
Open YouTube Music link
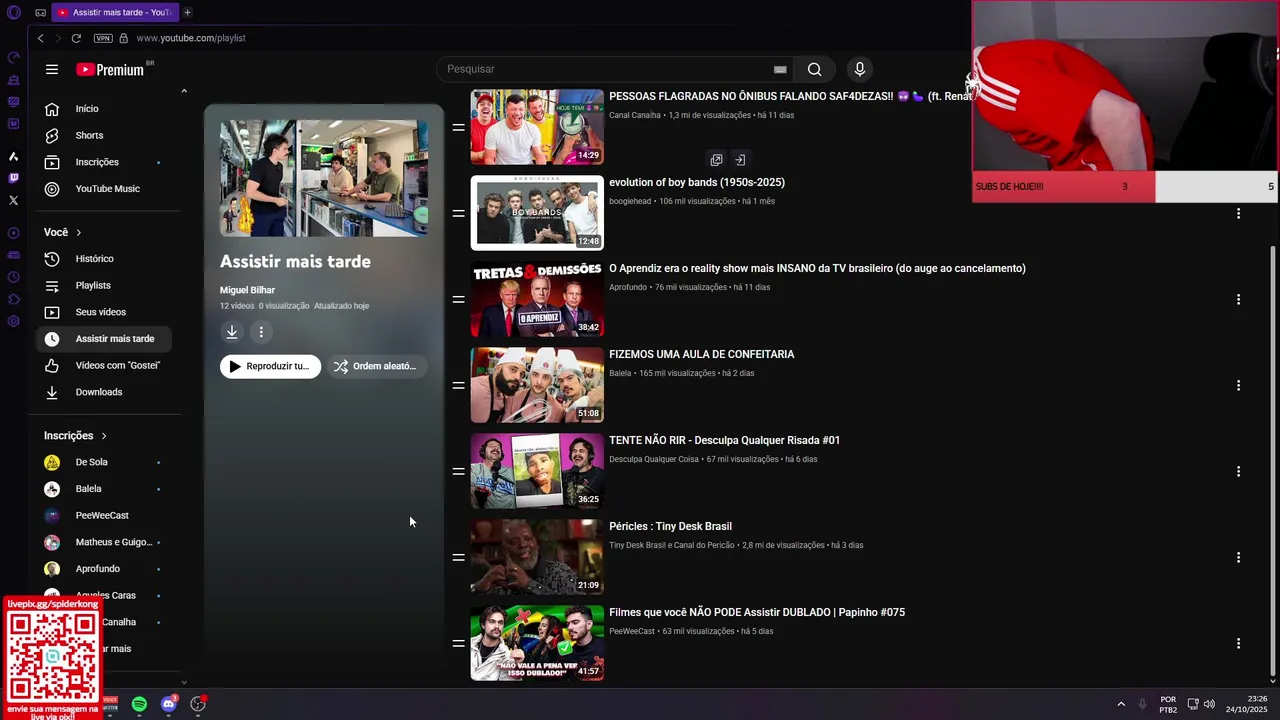point(104,189)
